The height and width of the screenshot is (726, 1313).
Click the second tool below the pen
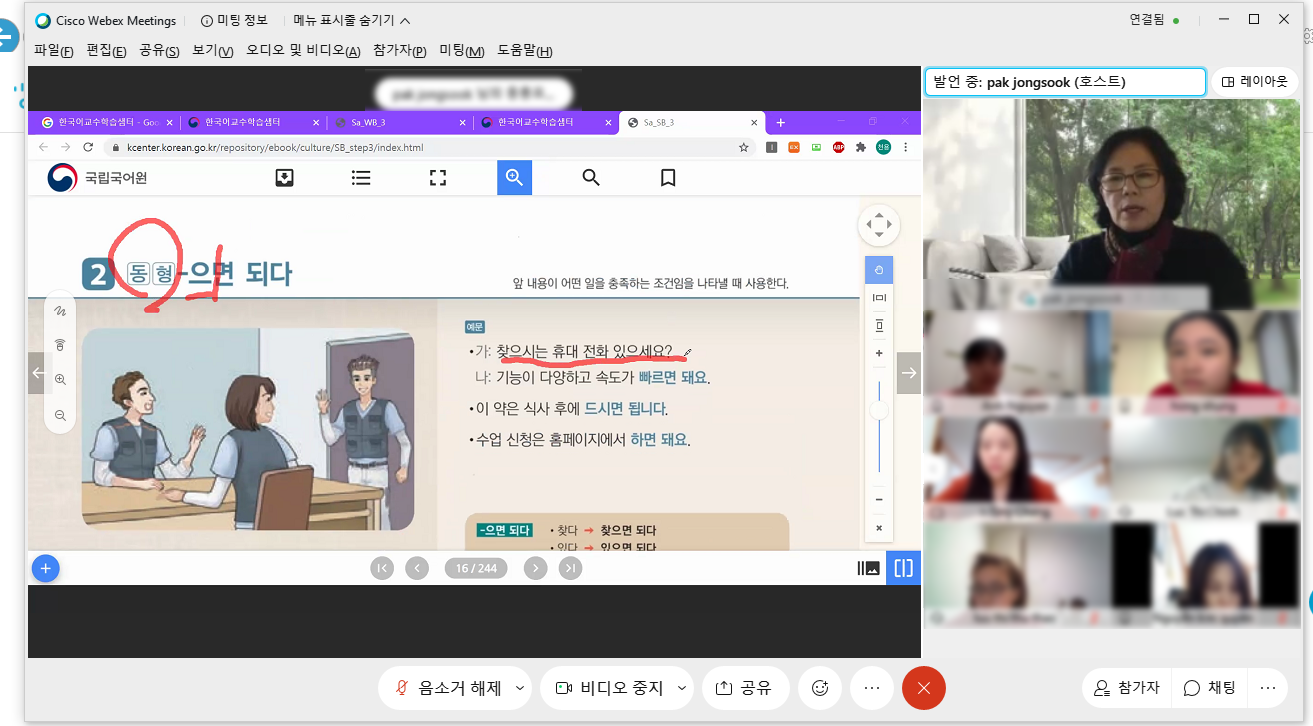click(x=60, y=345)
